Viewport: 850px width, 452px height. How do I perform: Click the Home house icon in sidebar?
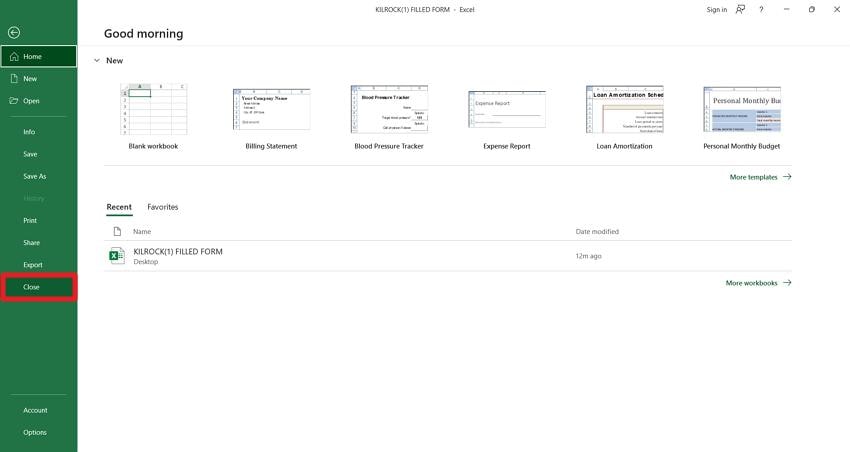pos(14,56)
